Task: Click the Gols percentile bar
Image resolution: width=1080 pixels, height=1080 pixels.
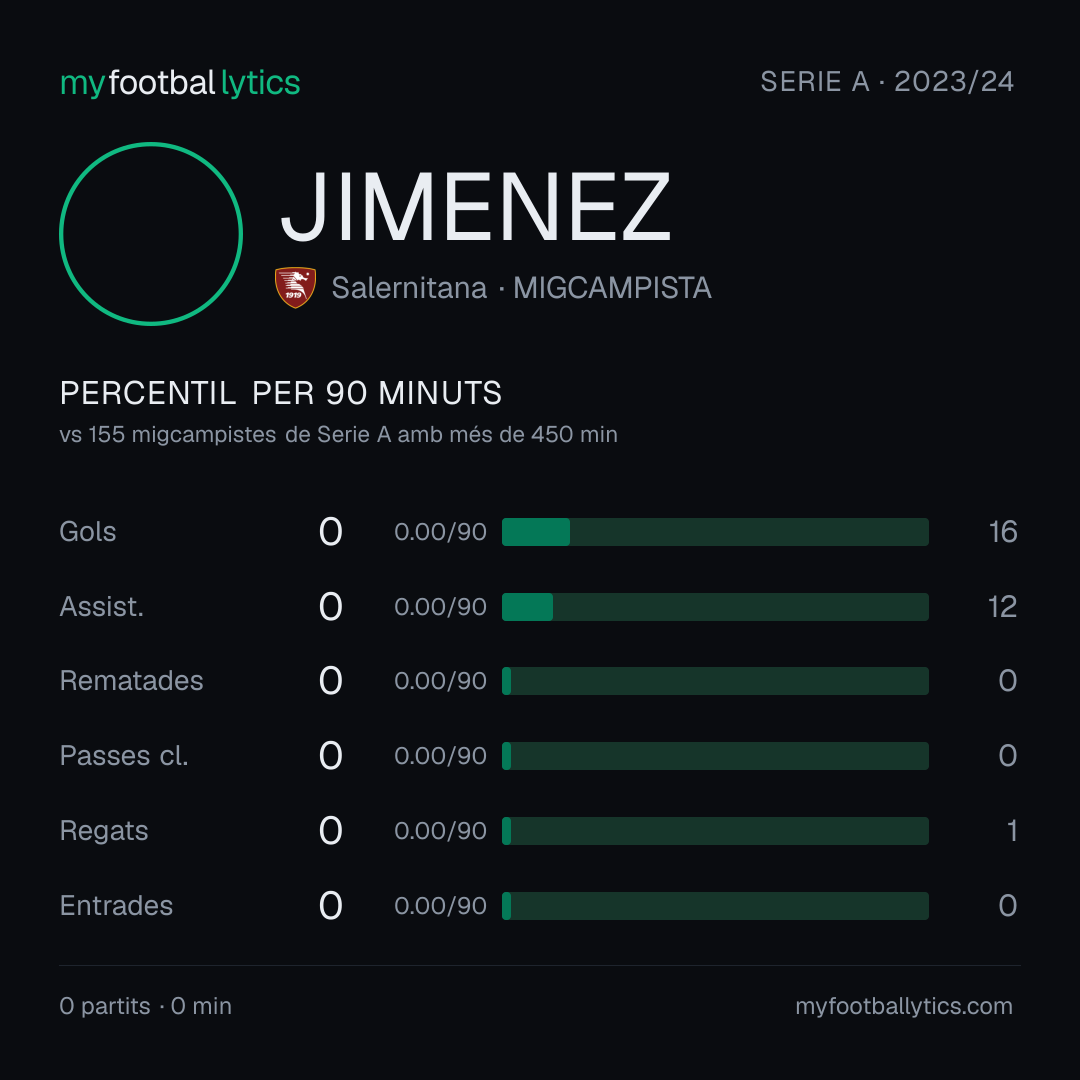Action: [715, 532]
